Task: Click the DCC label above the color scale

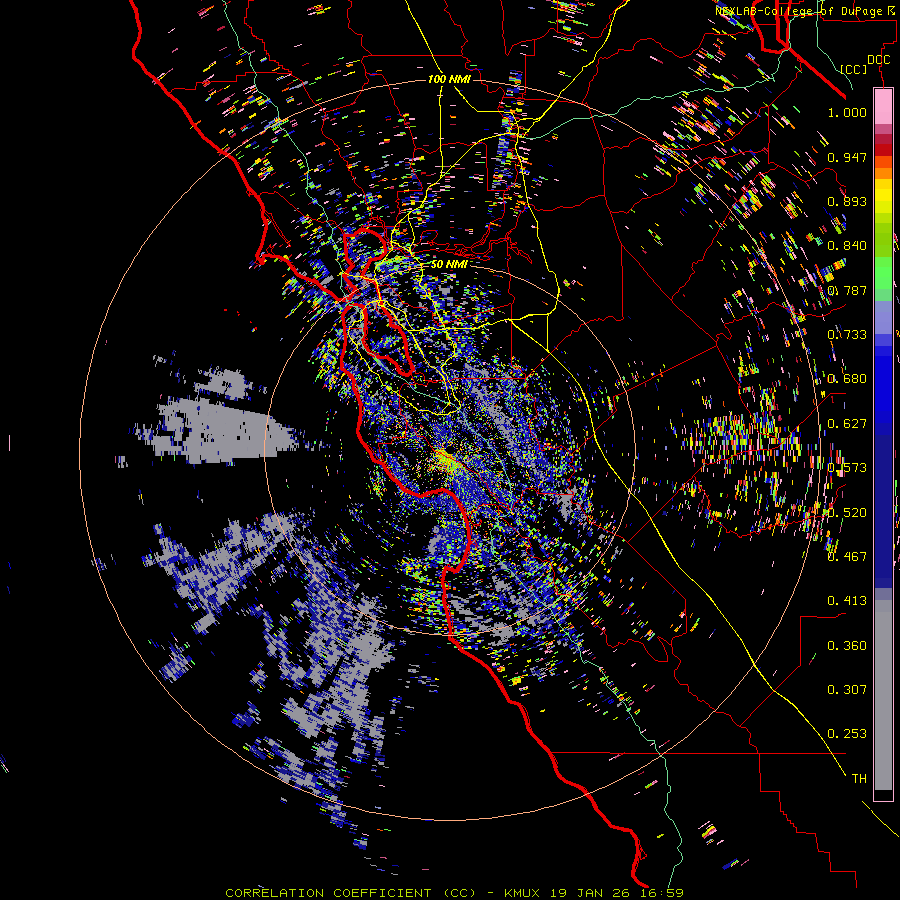Action: (878, 60)
